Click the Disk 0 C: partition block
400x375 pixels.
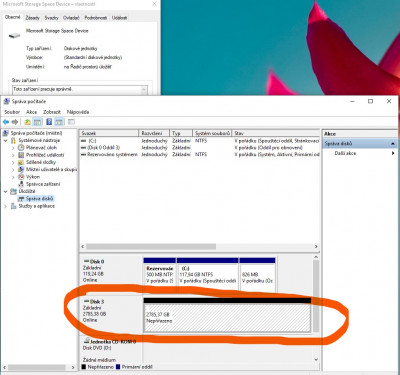(x=208, y=274)
